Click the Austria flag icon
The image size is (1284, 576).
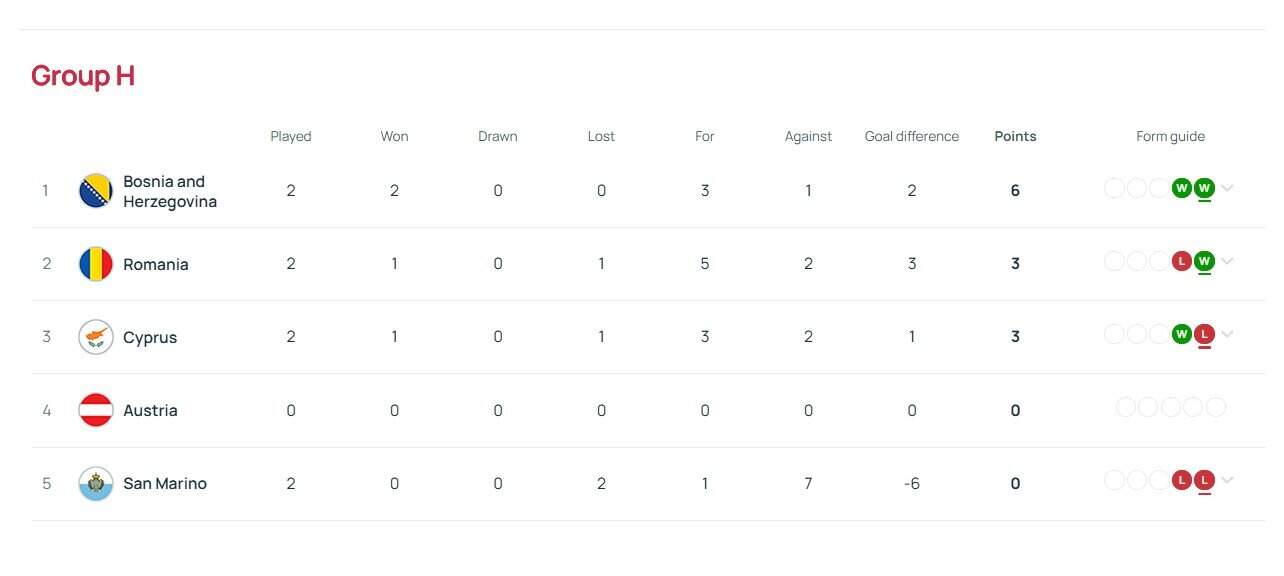click(96, 410)
